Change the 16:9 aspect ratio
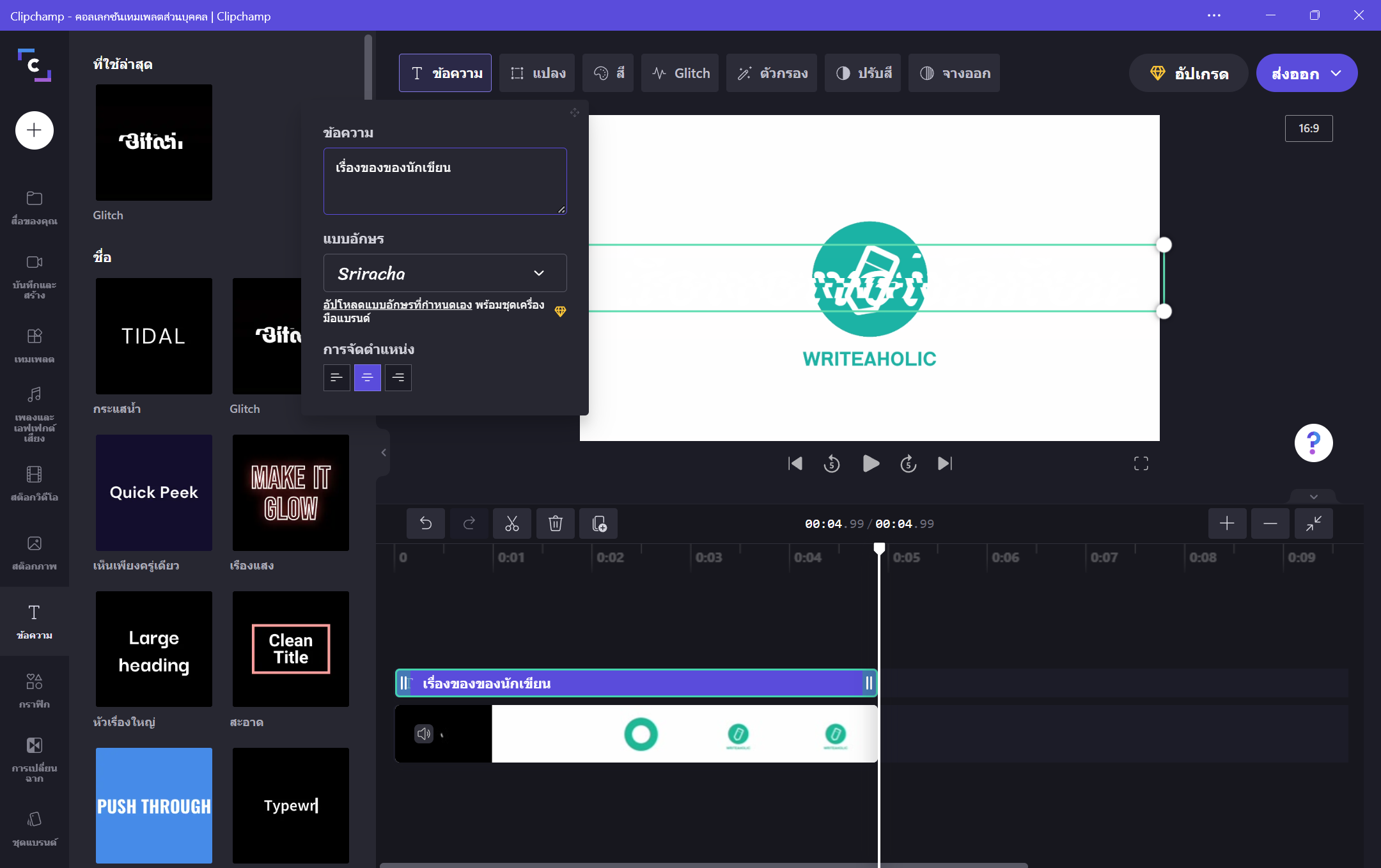 click(1309, 128)
